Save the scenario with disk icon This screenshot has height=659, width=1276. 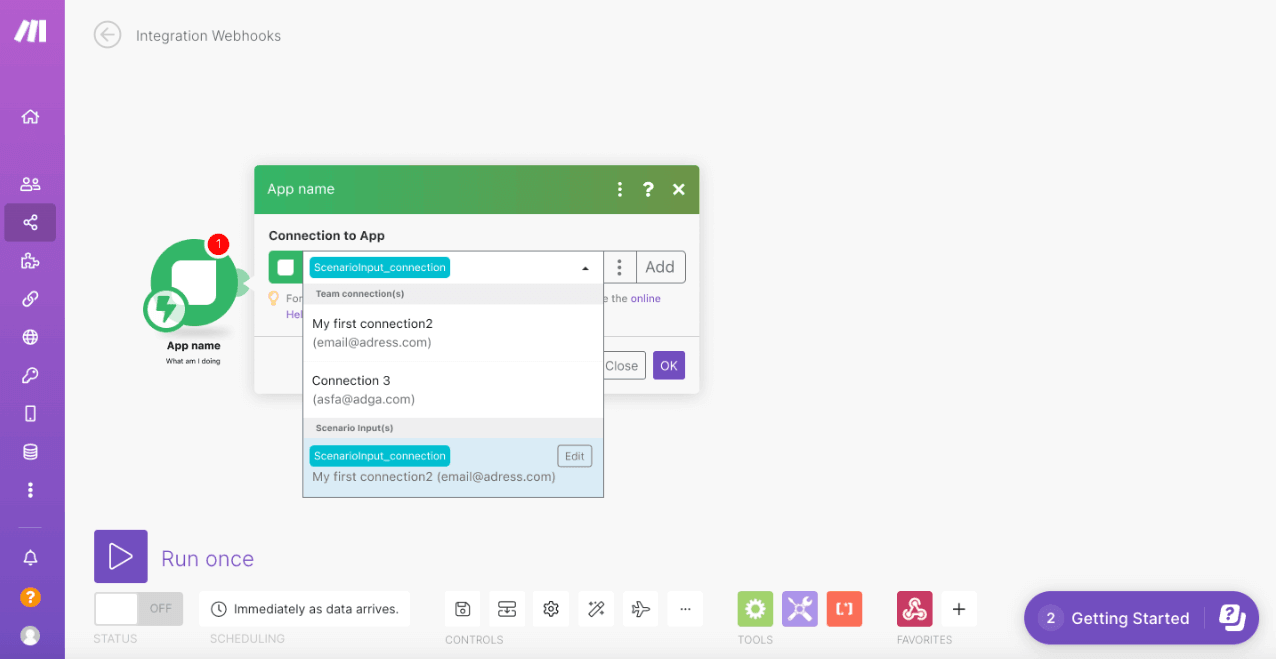click(x=462, y=608)
